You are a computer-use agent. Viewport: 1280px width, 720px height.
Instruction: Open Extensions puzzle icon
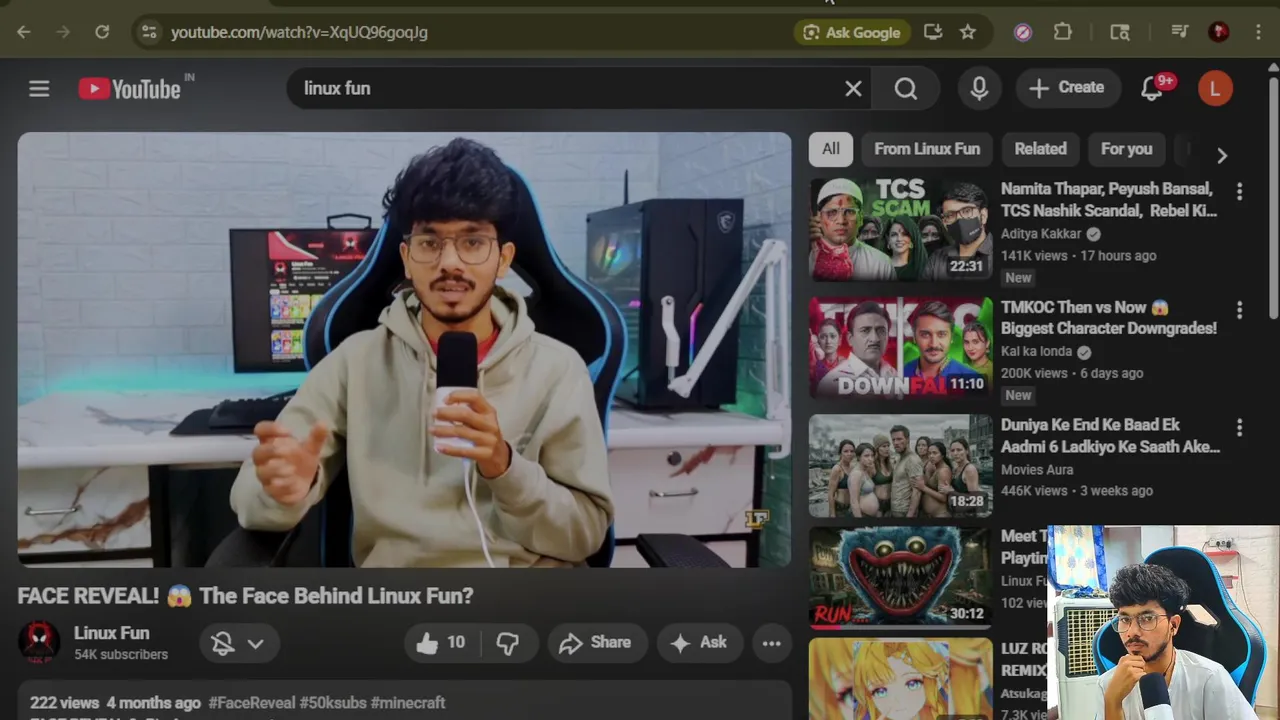point(1063,32)
